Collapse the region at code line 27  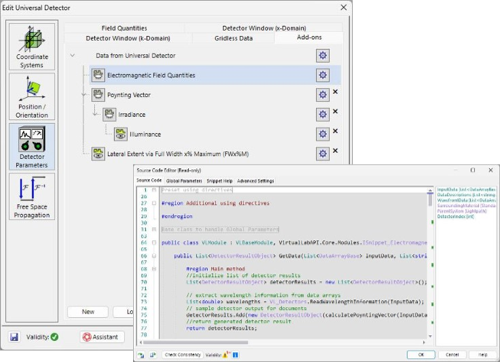pyautogui.click(x=154, y=203)
